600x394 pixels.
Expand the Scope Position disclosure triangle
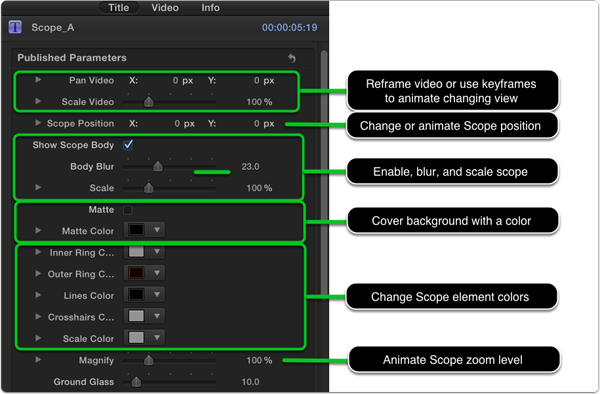[38, 123]
